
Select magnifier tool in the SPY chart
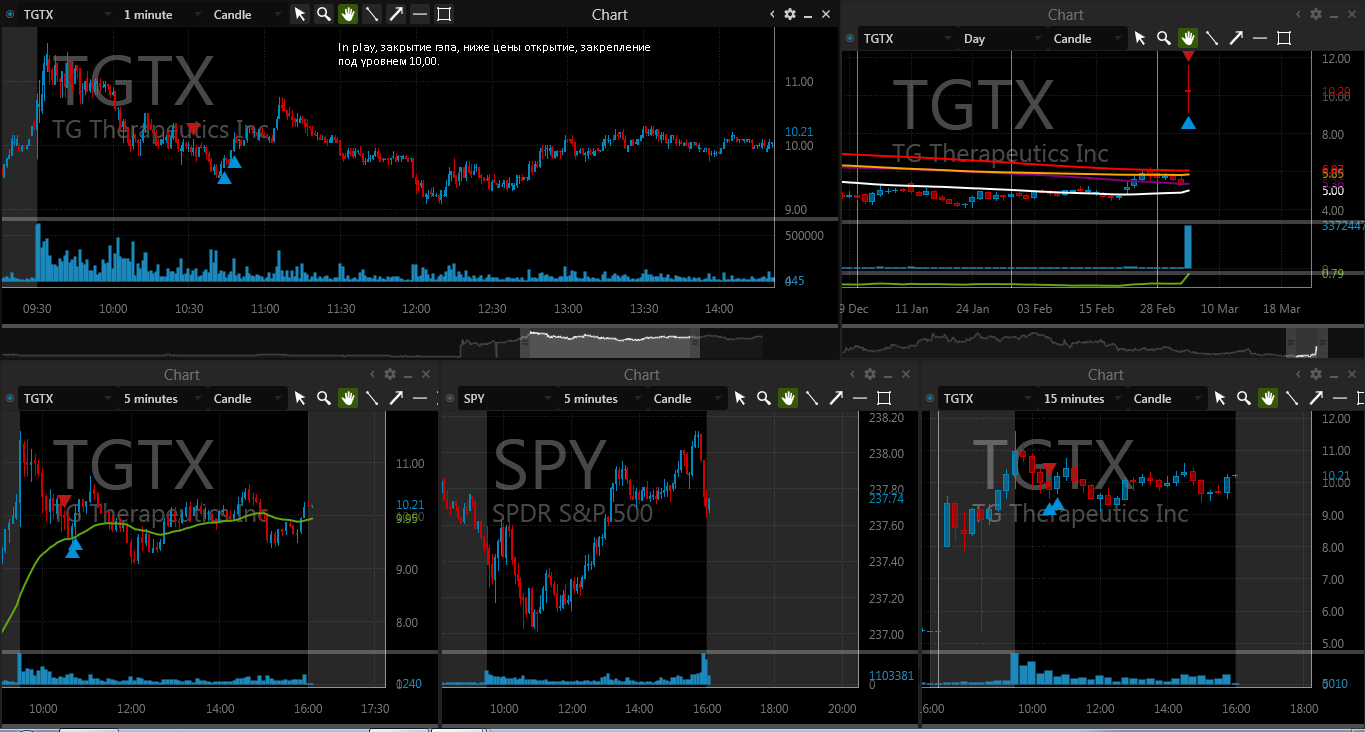point(764,398)
